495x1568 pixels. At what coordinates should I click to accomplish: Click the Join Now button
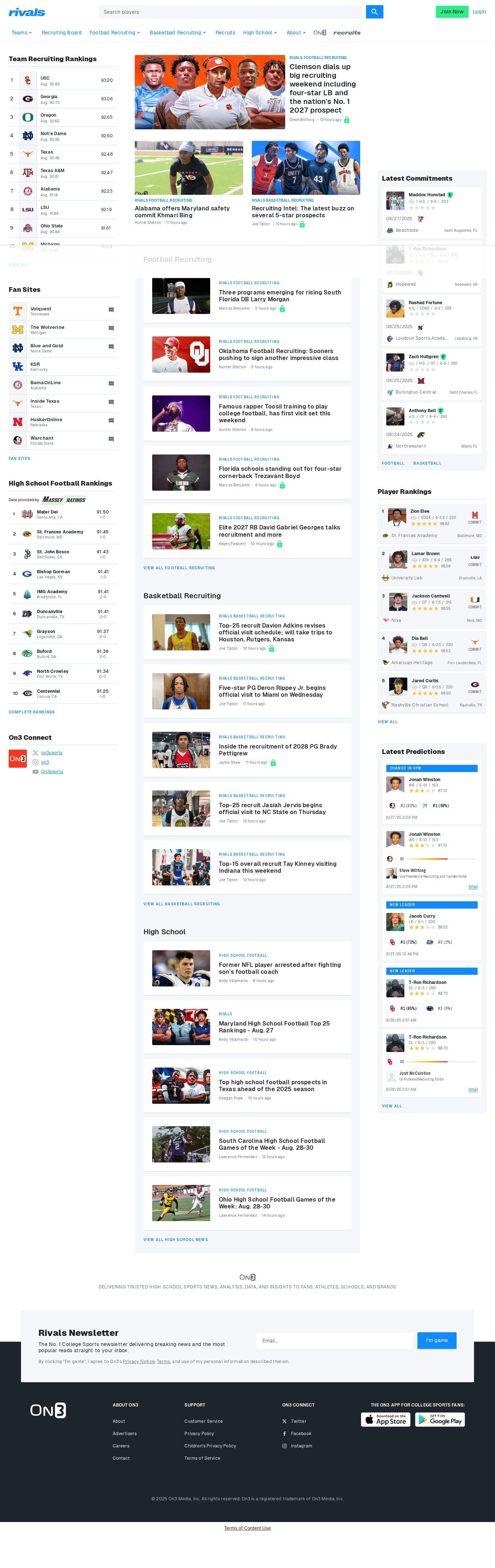452,12
